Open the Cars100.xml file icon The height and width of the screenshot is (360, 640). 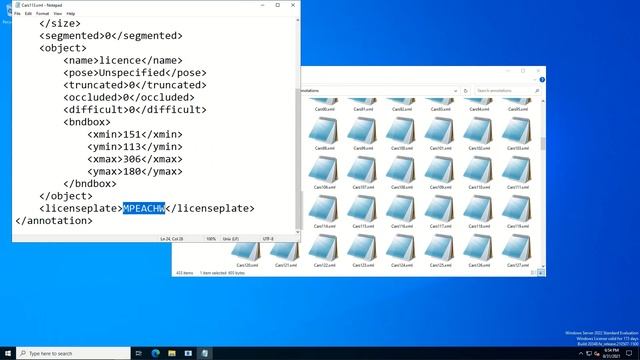coord(401,131)
